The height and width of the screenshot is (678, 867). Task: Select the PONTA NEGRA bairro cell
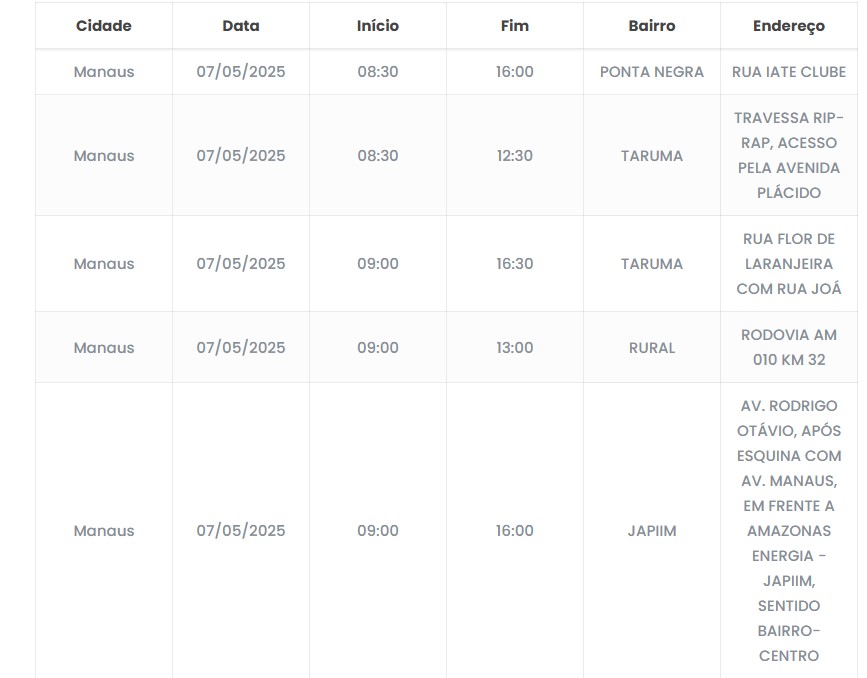pos(652,72)
